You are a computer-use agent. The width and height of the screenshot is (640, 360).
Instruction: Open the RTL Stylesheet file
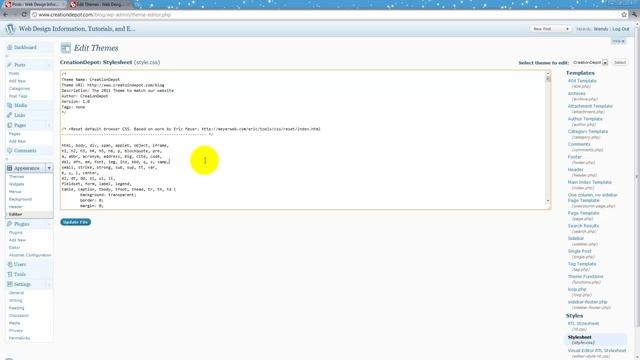click(583, 323)
